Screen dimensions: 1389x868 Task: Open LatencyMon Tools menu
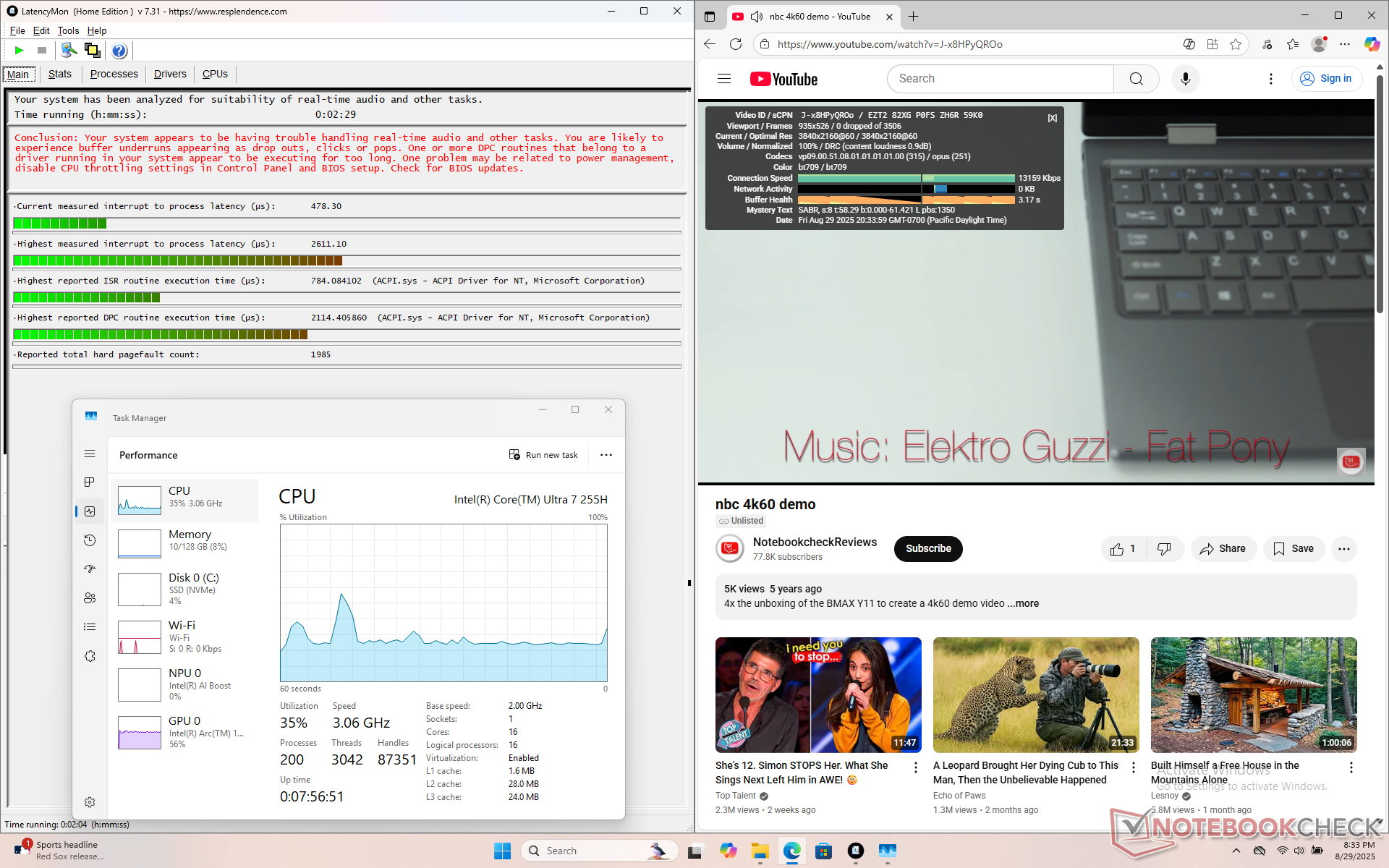pyautogui.click(x=68, y=30)
